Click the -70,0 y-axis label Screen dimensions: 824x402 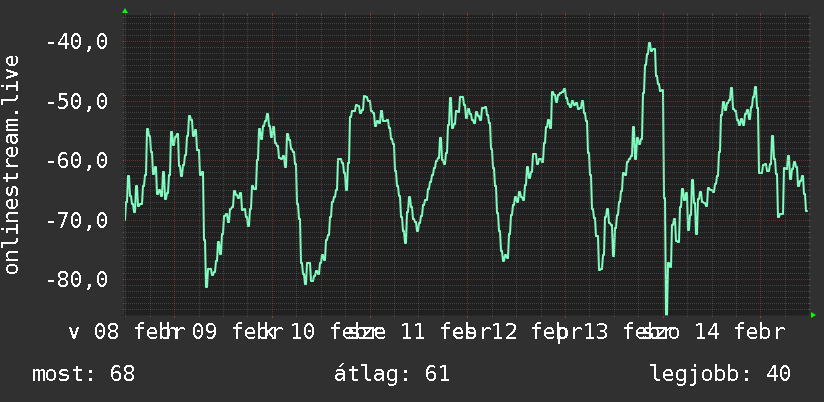click(x=77, y=220)
